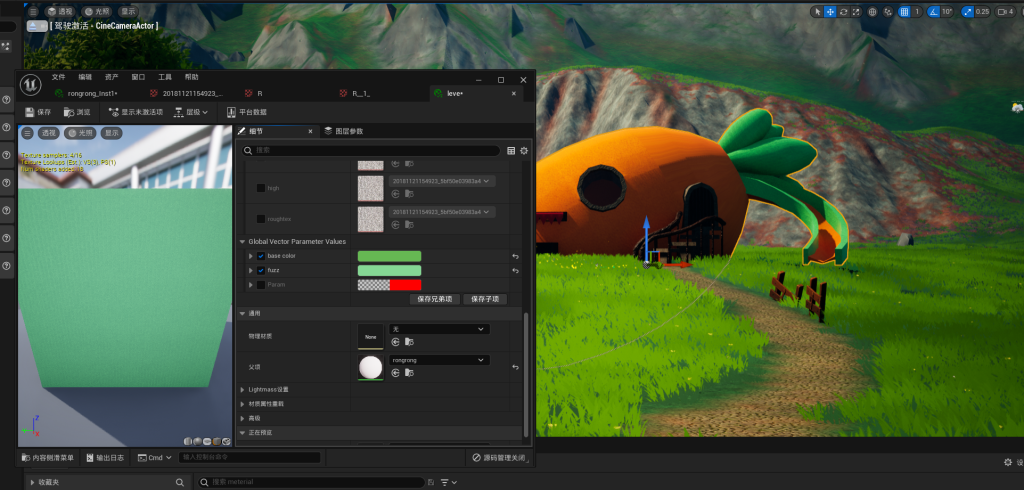This screenshot has width=1024, height=490.
Task: Close the leve tab
Action: [513, 93]
